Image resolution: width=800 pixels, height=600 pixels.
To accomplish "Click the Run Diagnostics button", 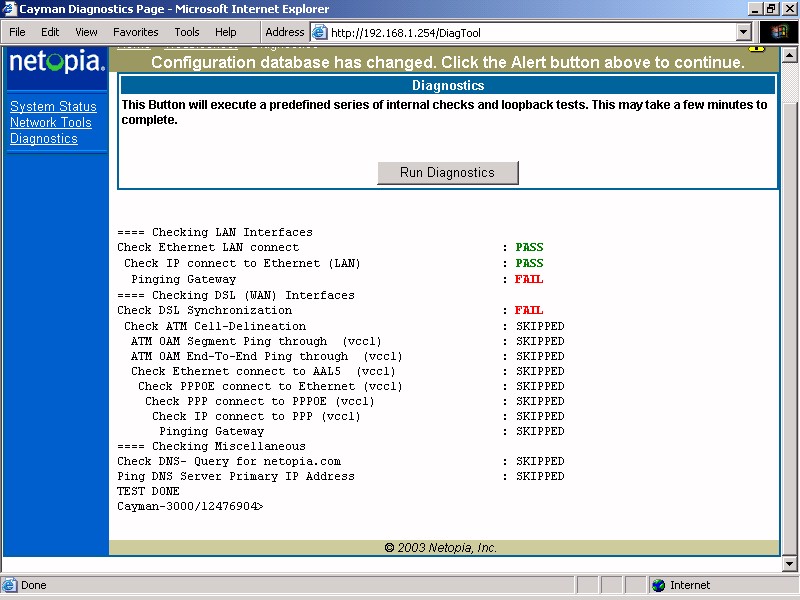I will [447, 172].
